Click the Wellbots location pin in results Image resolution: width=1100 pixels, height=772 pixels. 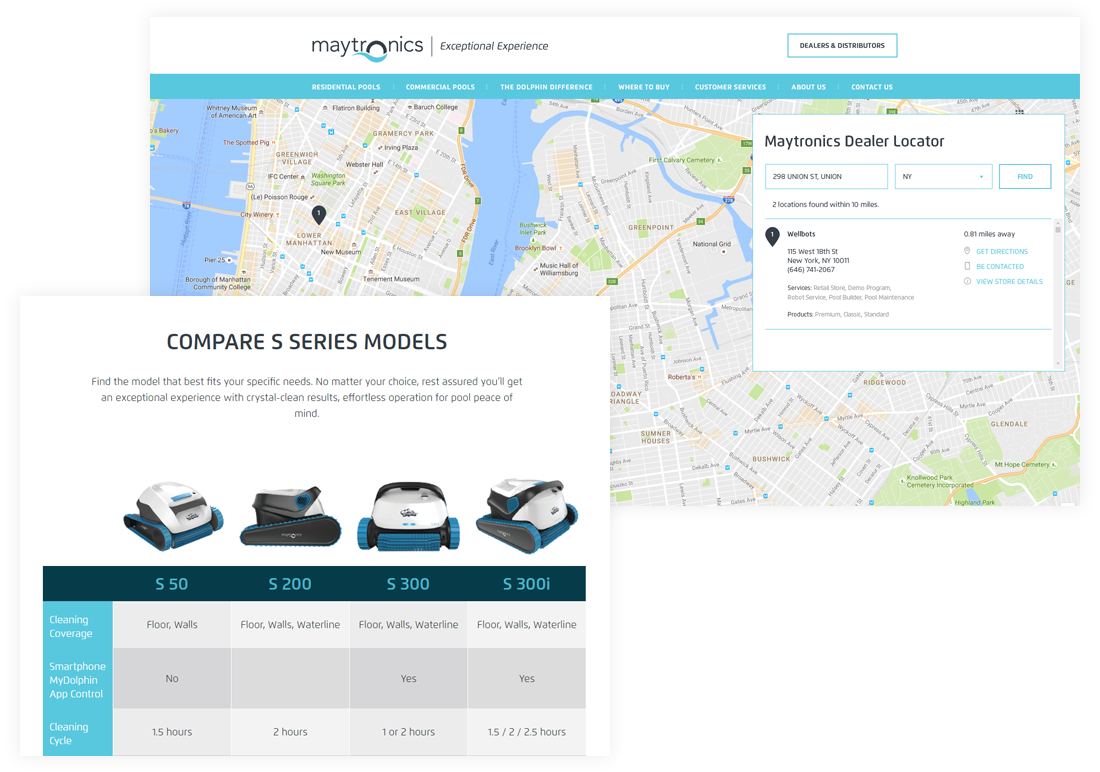(772, 237)
